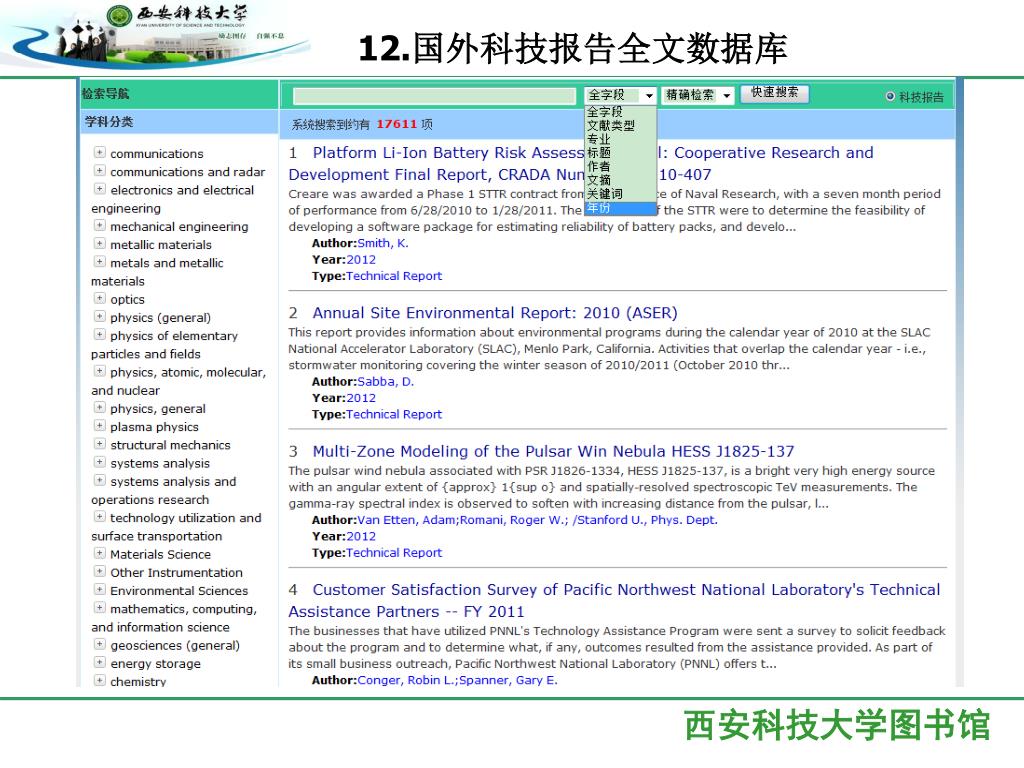Image resolution: width=1024 pixels, height=768 pixels.
Task: Expand the mechanical engineering node
Action: pyautogui.click(x=99, y=225)
